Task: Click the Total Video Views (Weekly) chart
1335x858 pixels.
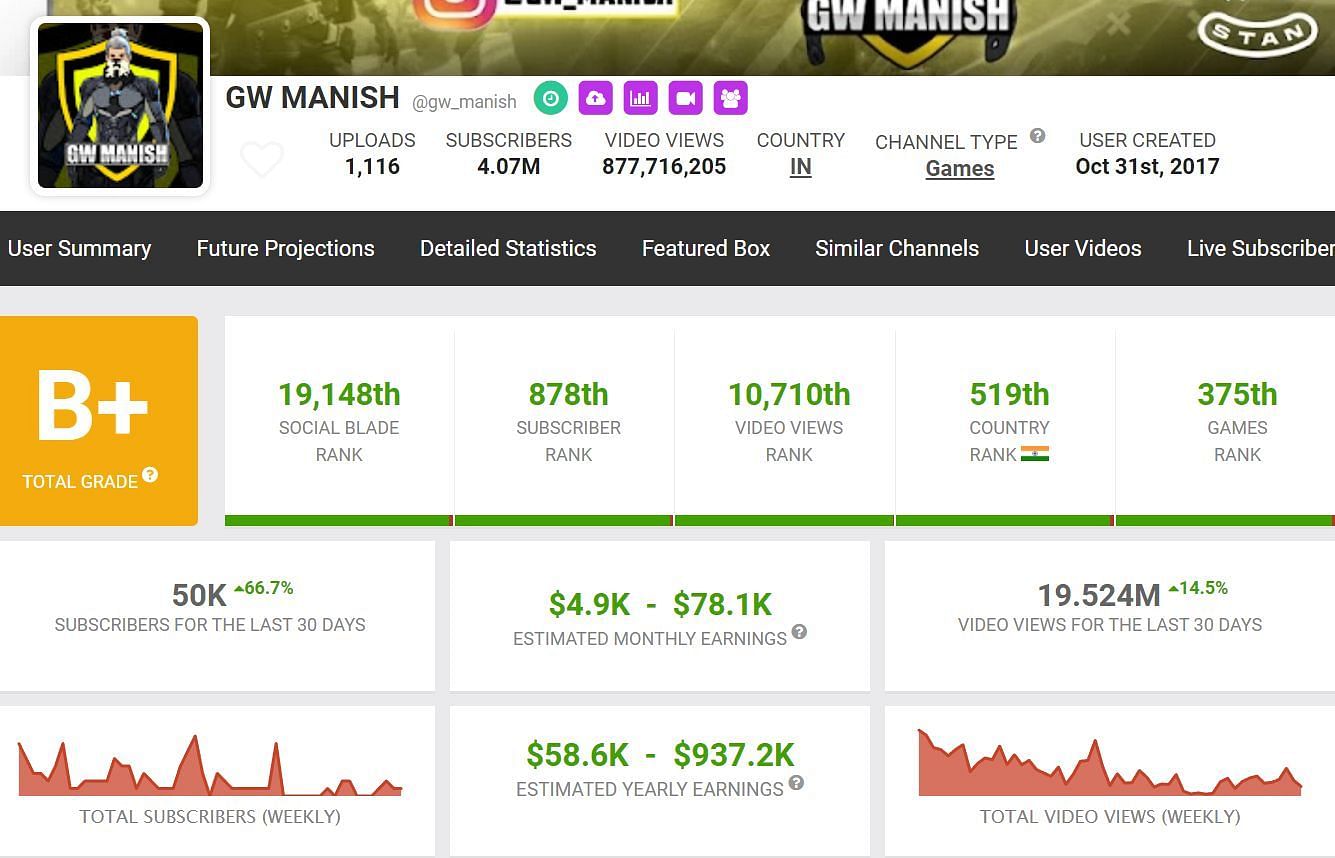Action: 1110,763
